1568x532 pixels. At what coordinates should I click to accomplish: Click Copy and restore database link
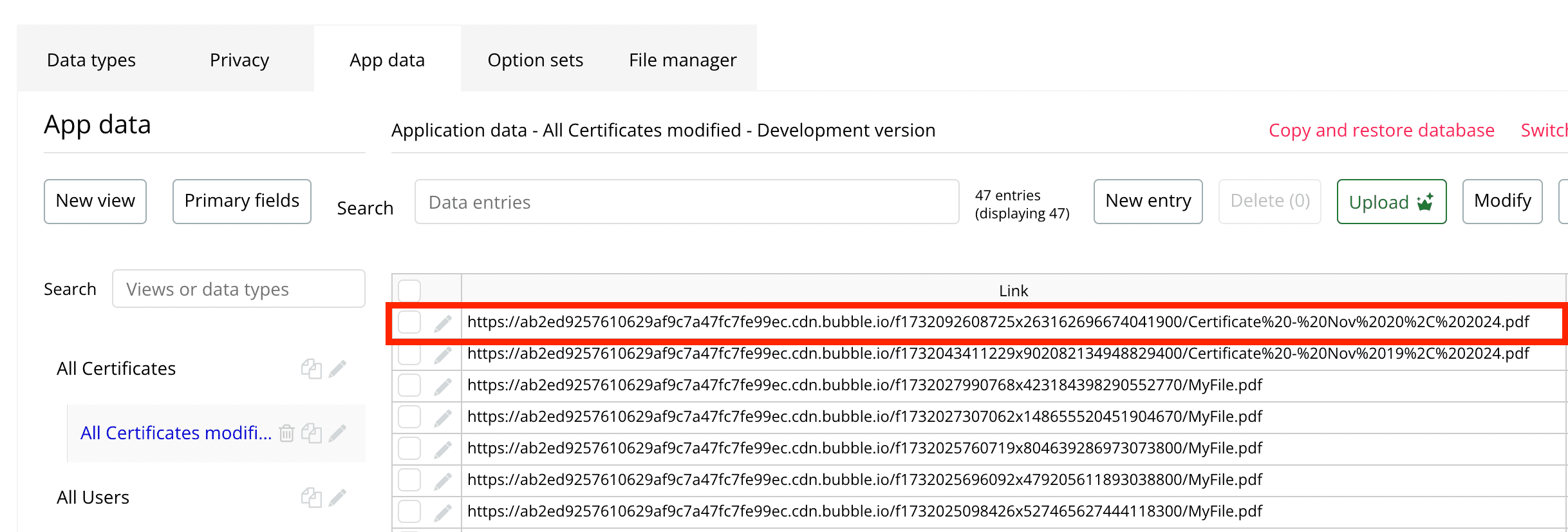[1381, 130]
